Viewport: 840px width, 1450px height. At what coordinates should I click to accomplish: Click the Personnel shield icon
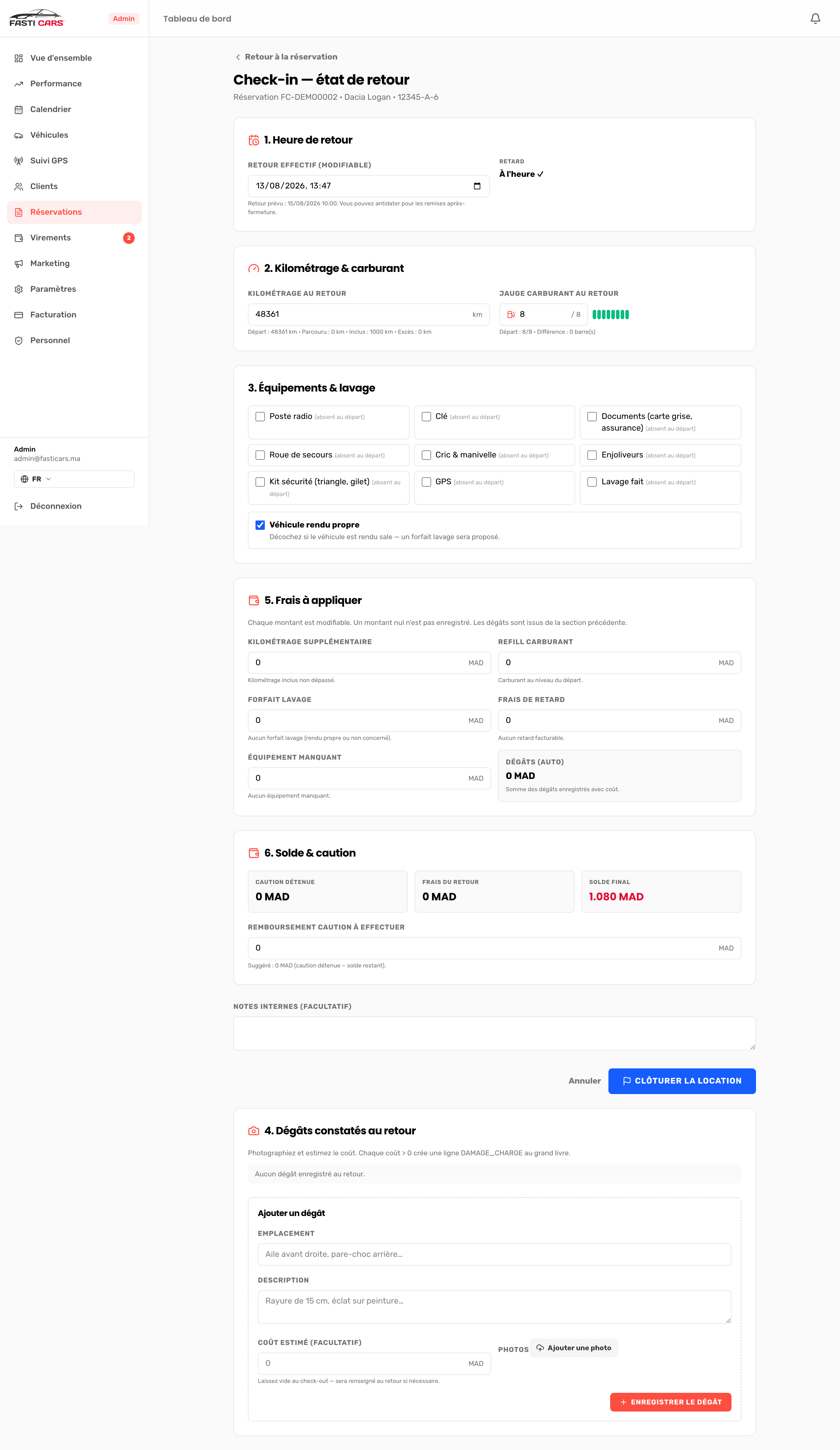tap(18, 341)
